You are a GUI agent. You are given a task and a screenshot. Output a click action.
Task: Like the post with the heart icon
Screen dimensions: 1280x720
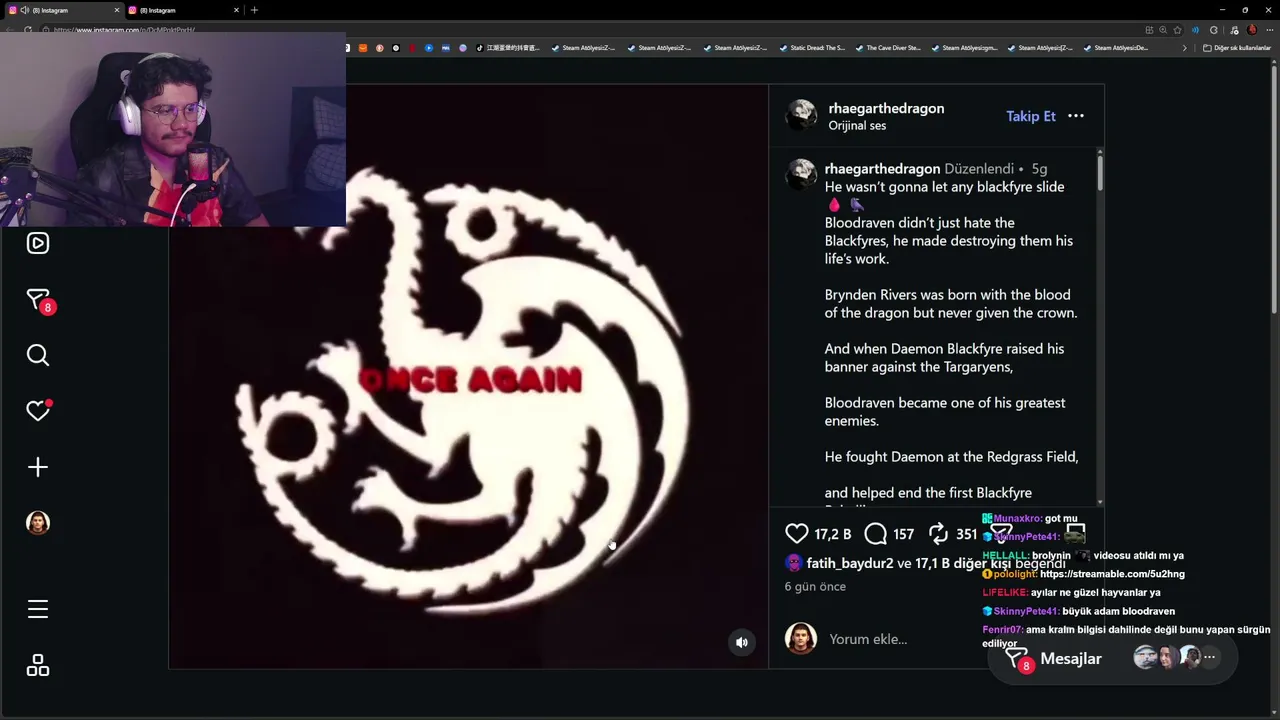tap(796, 534)
